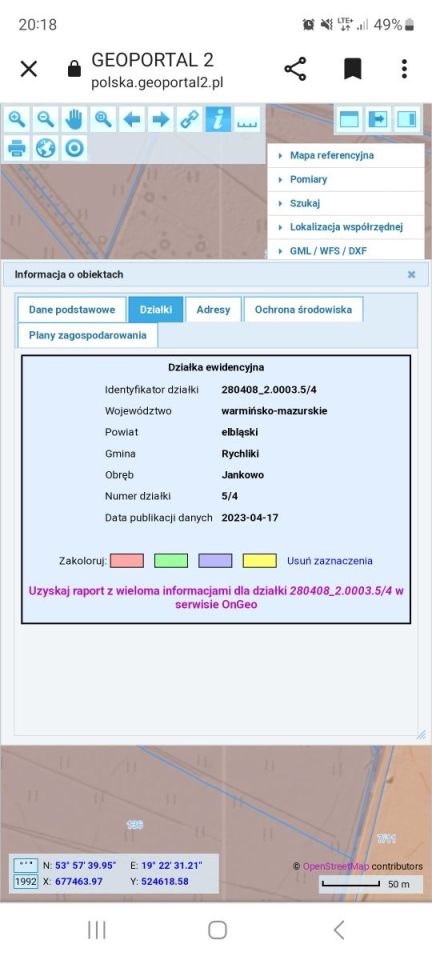This screenshot has height=960, width=432.
Task: Open the OpenStreetMap attribution link
Action: [336, 866]
